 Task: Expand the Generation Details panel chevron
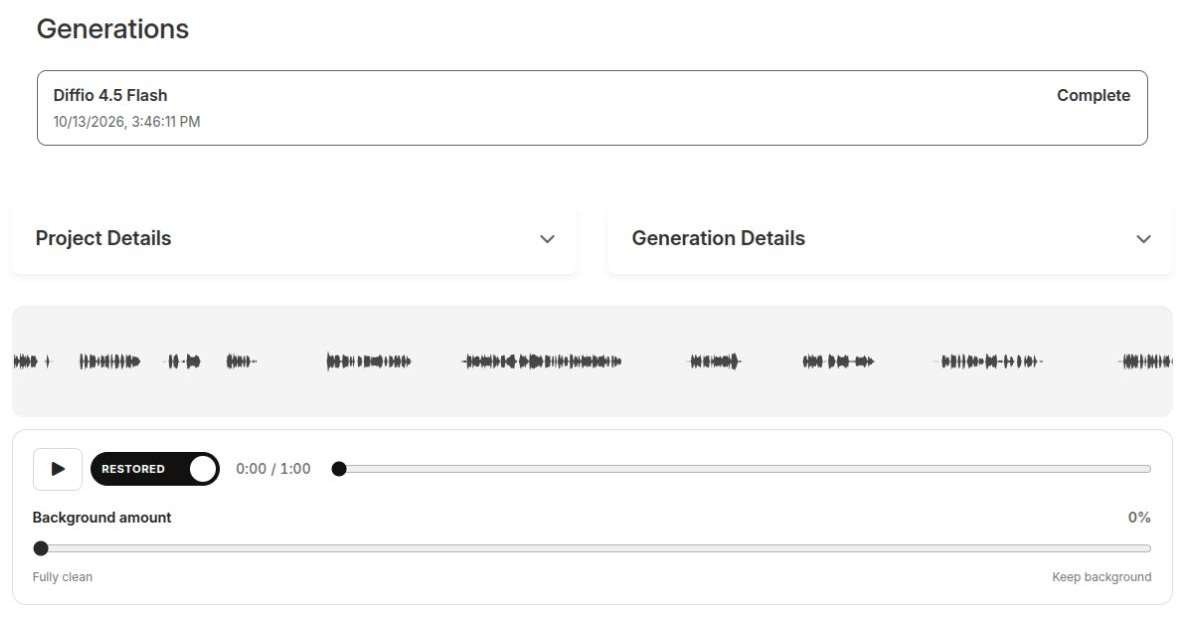(1144, 239)
